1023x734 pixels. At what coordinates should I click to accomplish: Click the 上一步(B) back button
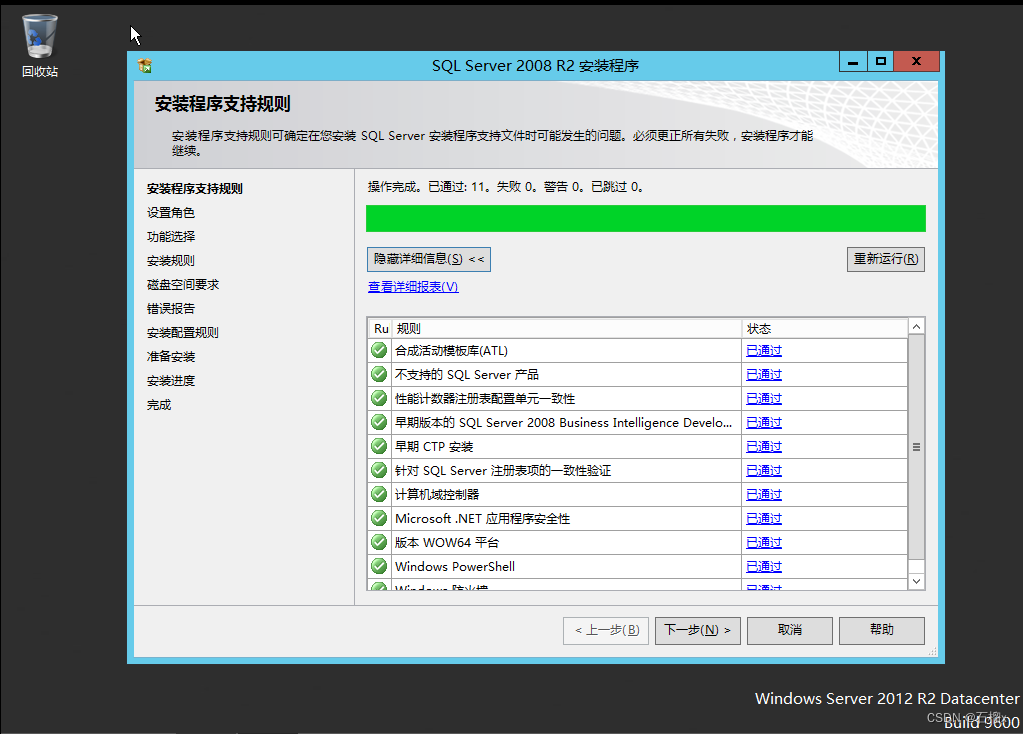[606, 630]
